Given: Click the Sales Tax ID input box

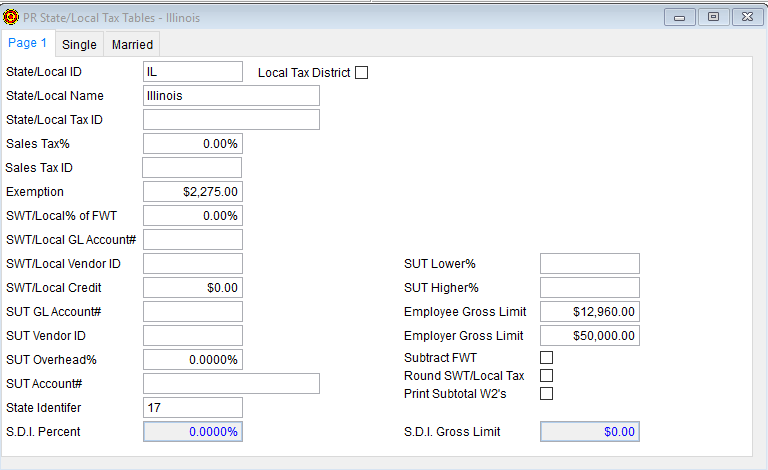Looking at the screenshot, I should [192, 167].
